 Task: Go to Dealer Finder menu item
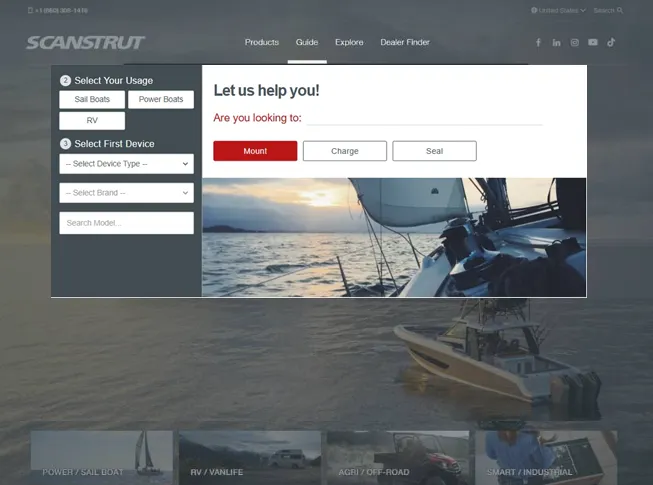tap(405, 43)
